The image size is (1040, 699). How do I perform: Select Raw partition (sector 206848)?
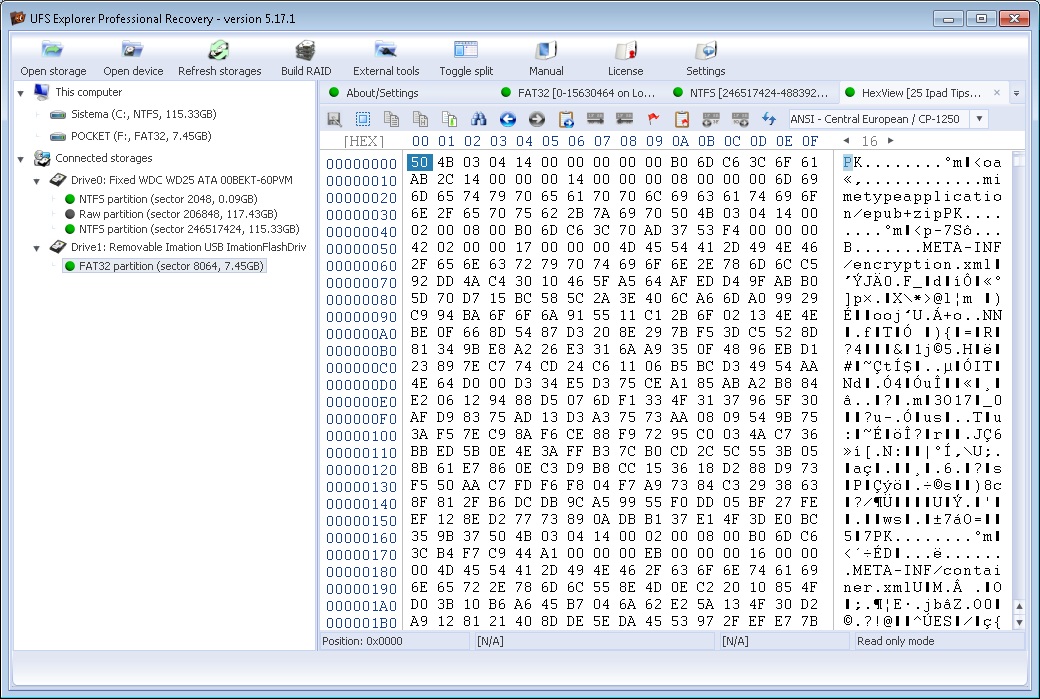(x=178, y=214)
